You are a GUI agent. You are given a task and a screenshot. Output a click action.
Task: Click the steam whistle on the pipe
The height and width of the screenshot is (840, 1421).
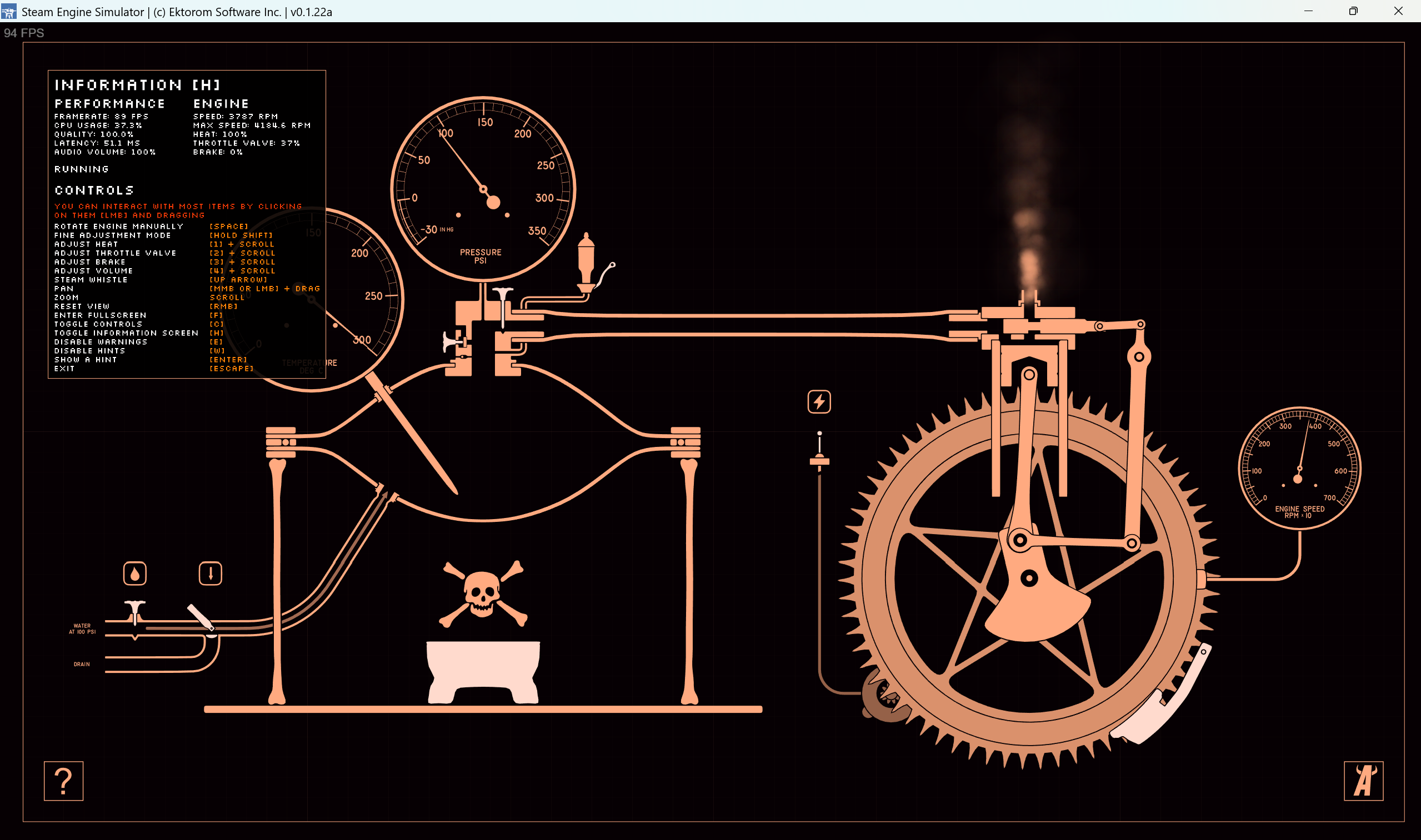click(586, 263)
